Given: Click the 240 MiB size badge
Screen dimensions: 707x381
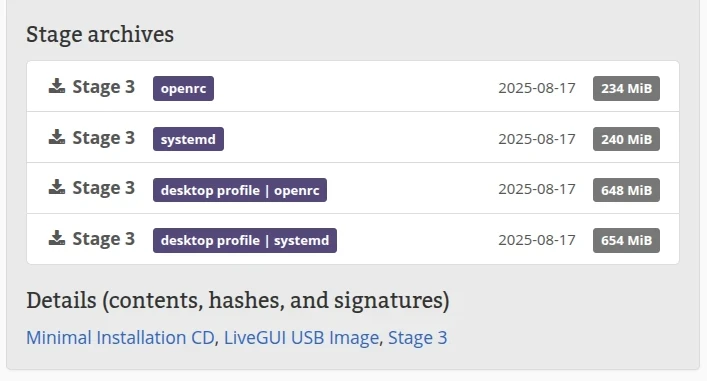Looking at the screenshot, I should [x=626, y=139].
